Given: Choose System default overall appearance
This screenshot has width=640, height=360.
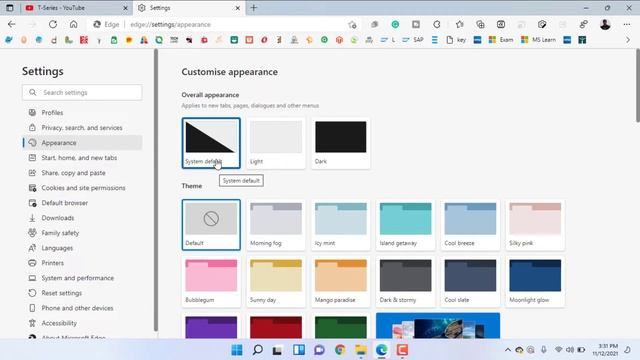Looking at the screenshot, I should point(211,143).
